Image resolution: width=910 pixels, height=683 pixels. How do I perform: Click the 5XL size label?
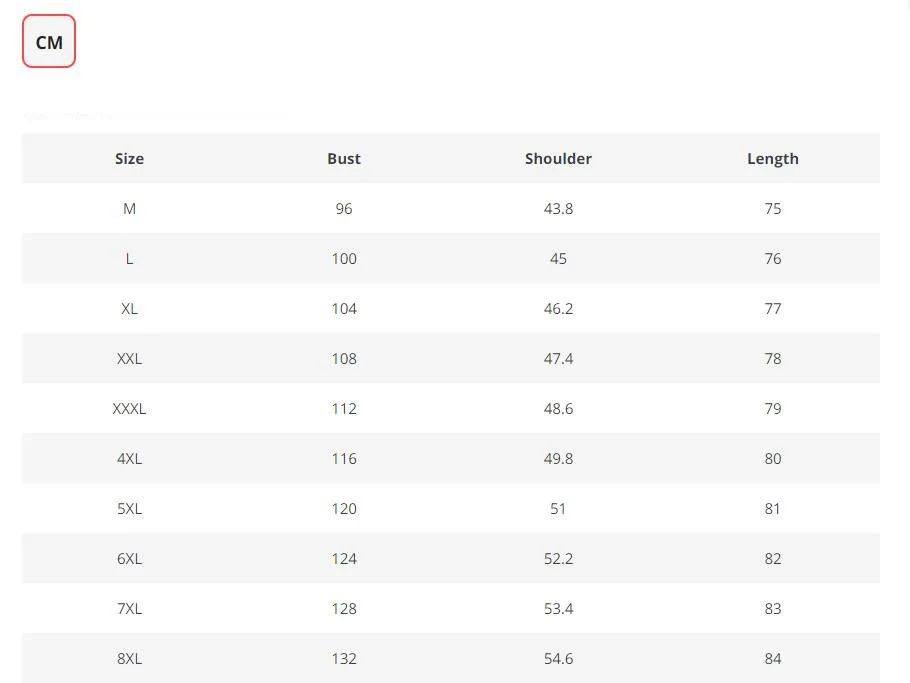tap(129, 509)
